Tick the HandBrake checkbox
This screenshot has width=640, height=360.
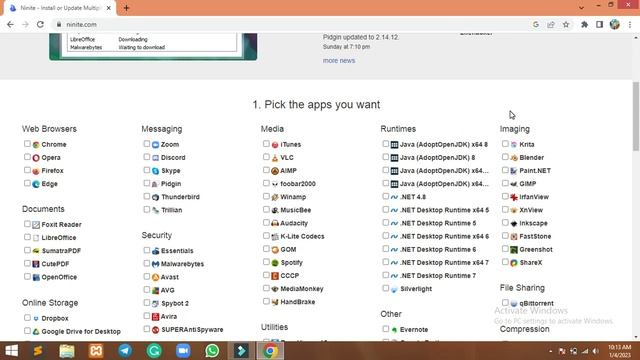[266, 301]
